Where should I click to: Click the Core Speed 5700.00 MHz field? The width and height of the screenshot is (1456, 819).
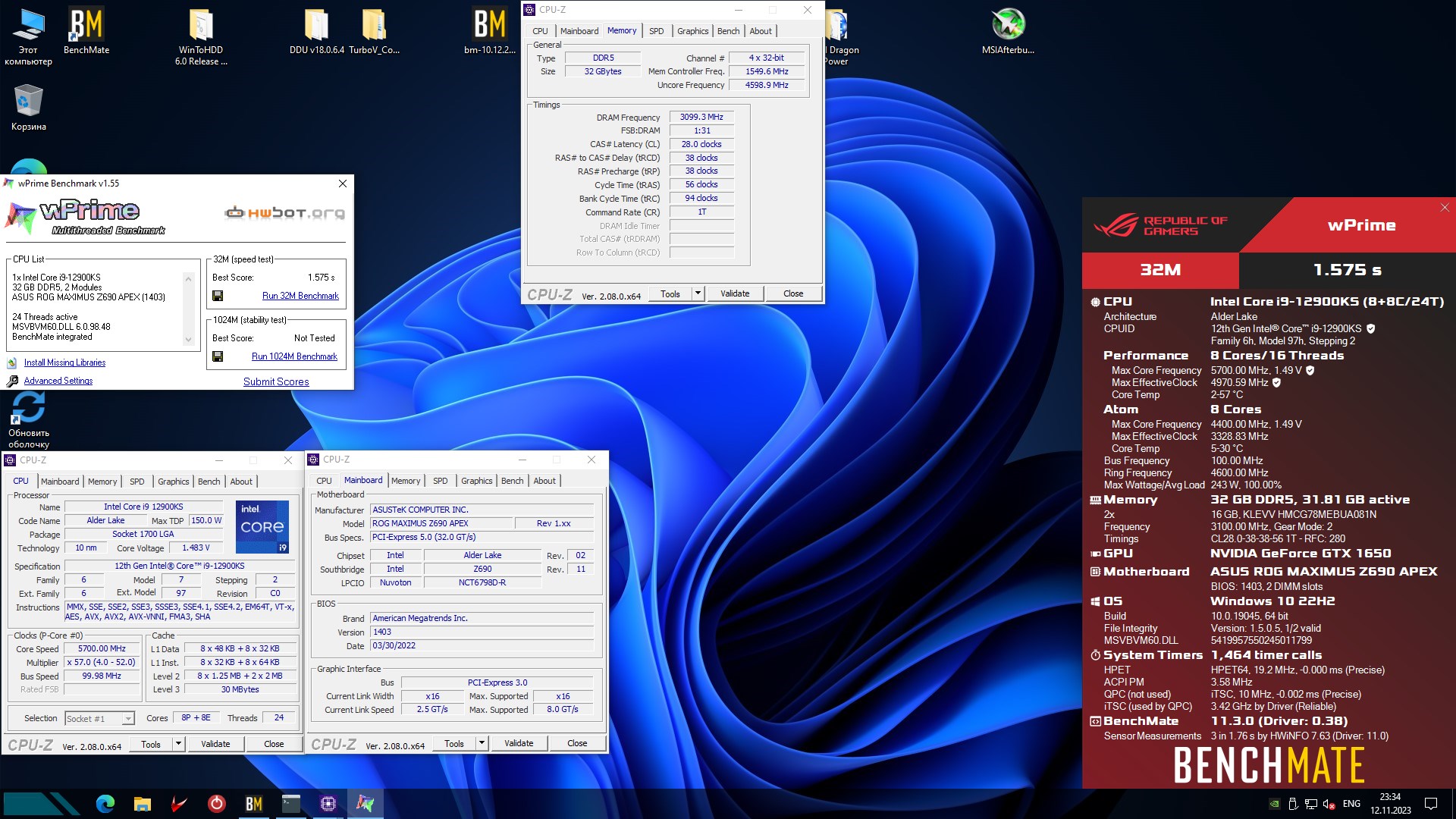(102, 649)
